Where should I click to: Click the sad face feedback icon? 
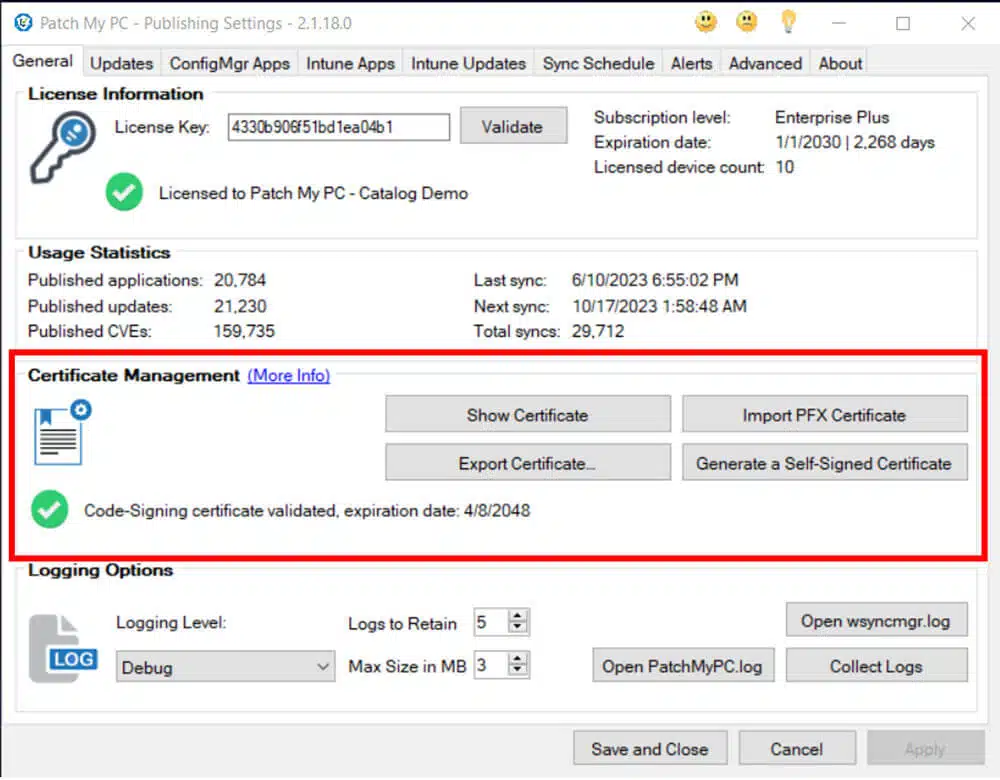click(x=746, y=22)
